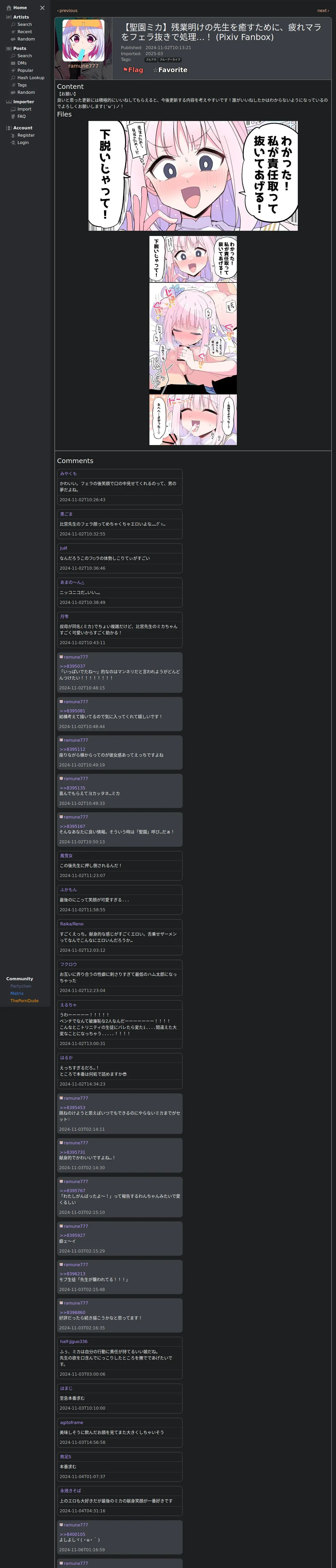Go to the next post
Screen dimensions: 336x1568
(323, 10)
